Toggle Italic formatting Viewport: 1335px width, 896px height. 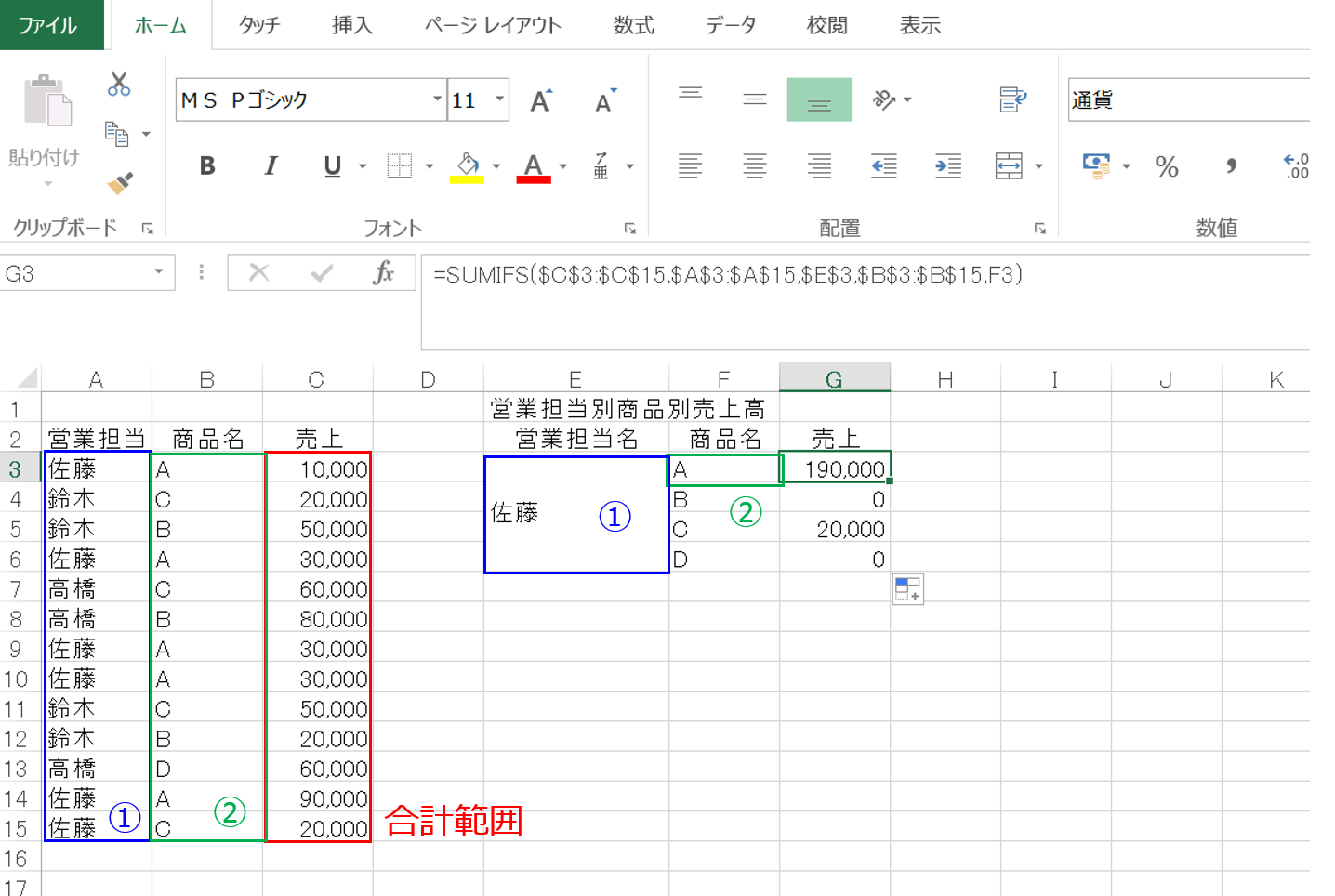pos(271,166)
